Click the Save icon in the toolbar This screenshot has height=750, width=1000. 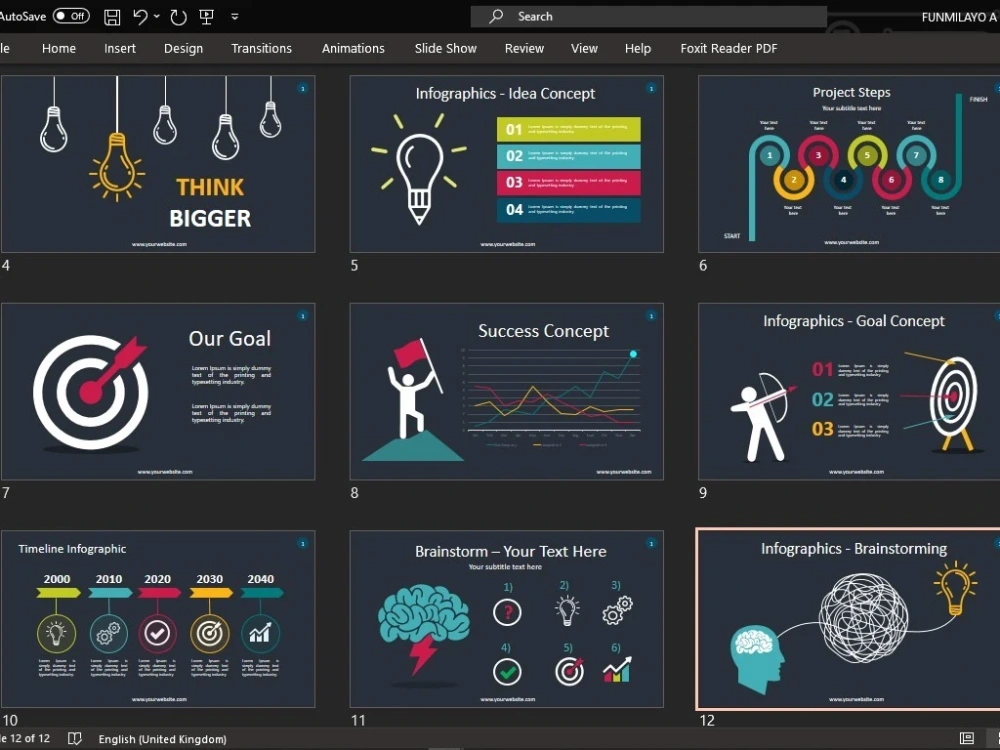click(x=112, y=17)
